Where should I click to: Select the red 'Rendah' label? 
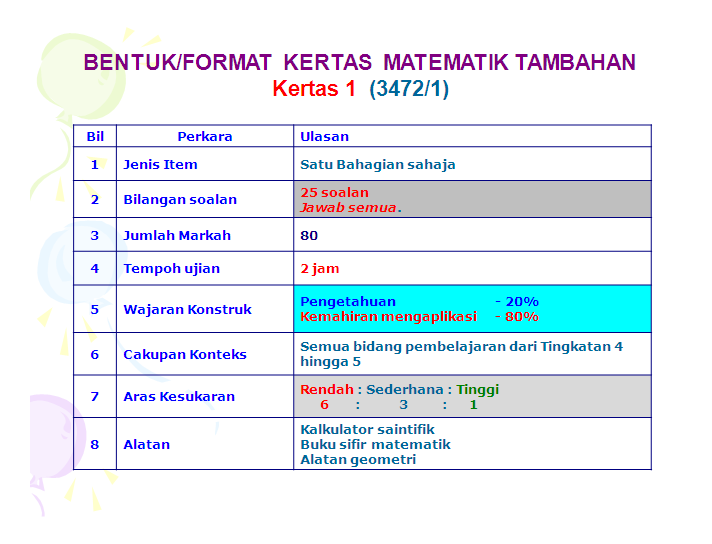click(327, 390)
